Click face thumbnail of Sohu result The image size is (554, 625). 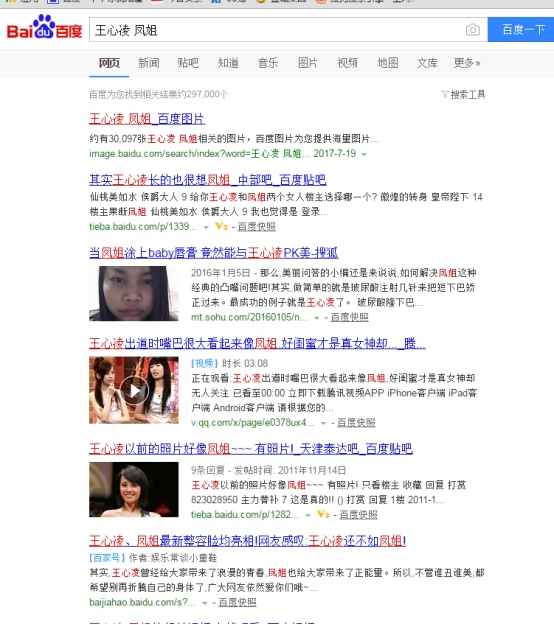(x=134, y=293)
